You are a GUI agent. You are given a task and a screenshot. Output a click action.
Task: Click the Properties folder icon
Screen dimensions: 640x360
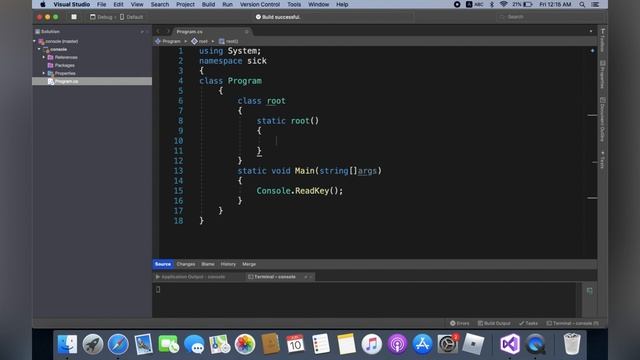click(x=51, y=73)
